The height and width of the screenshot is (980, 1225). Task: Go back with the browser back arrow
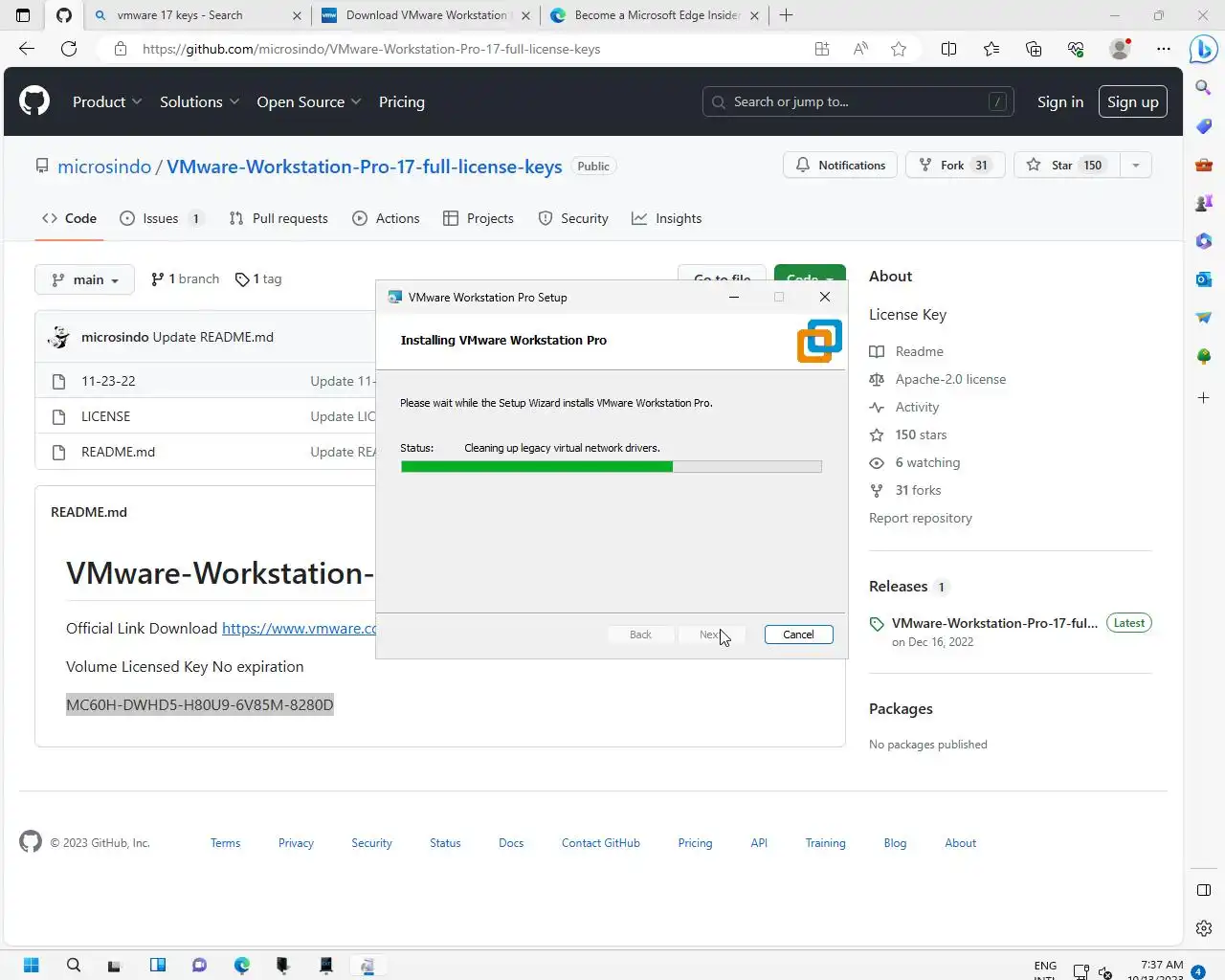27,49
